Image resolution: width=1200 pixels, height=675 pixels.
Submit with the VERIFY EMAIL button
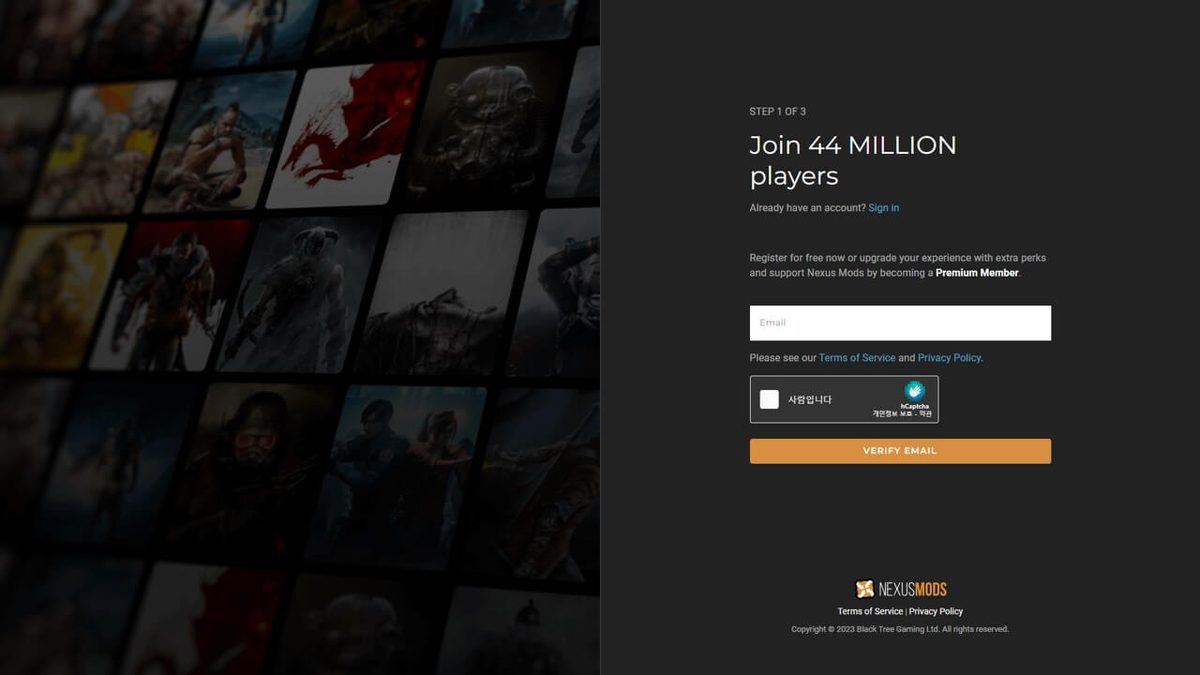[x=900, y=451]
